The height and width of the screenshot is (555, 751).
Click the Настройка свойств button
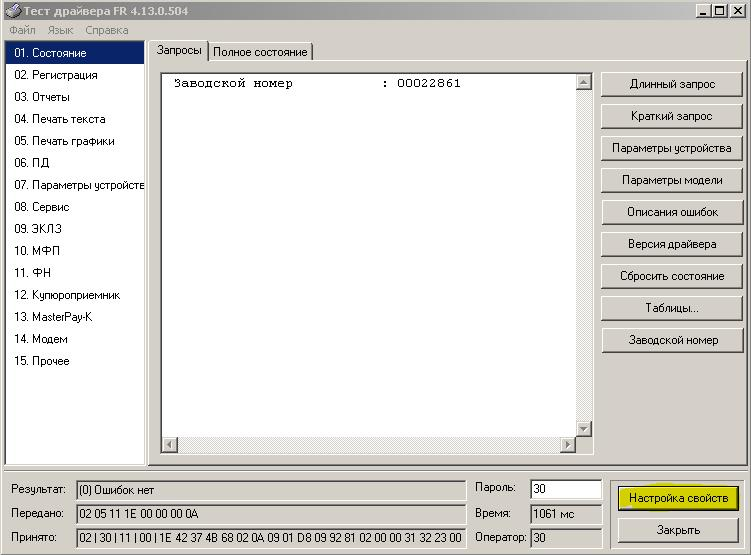pos(677,498)
